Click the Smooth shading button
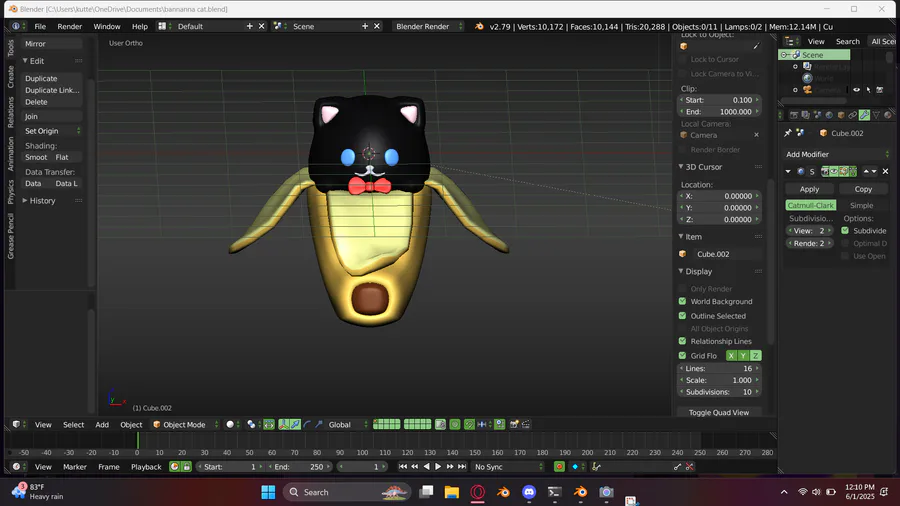Screen dimensions: 900x506 tap(36, 157)
